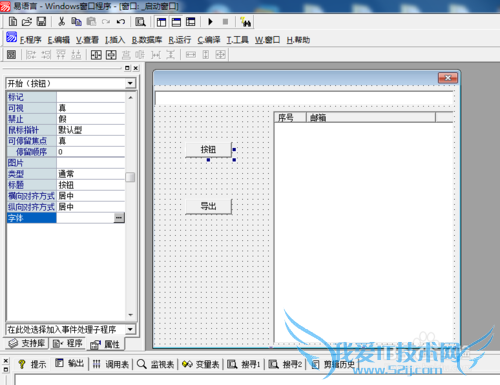Click the 序号 column header
This screenshot has height=385, width=500.
[290, 117]
